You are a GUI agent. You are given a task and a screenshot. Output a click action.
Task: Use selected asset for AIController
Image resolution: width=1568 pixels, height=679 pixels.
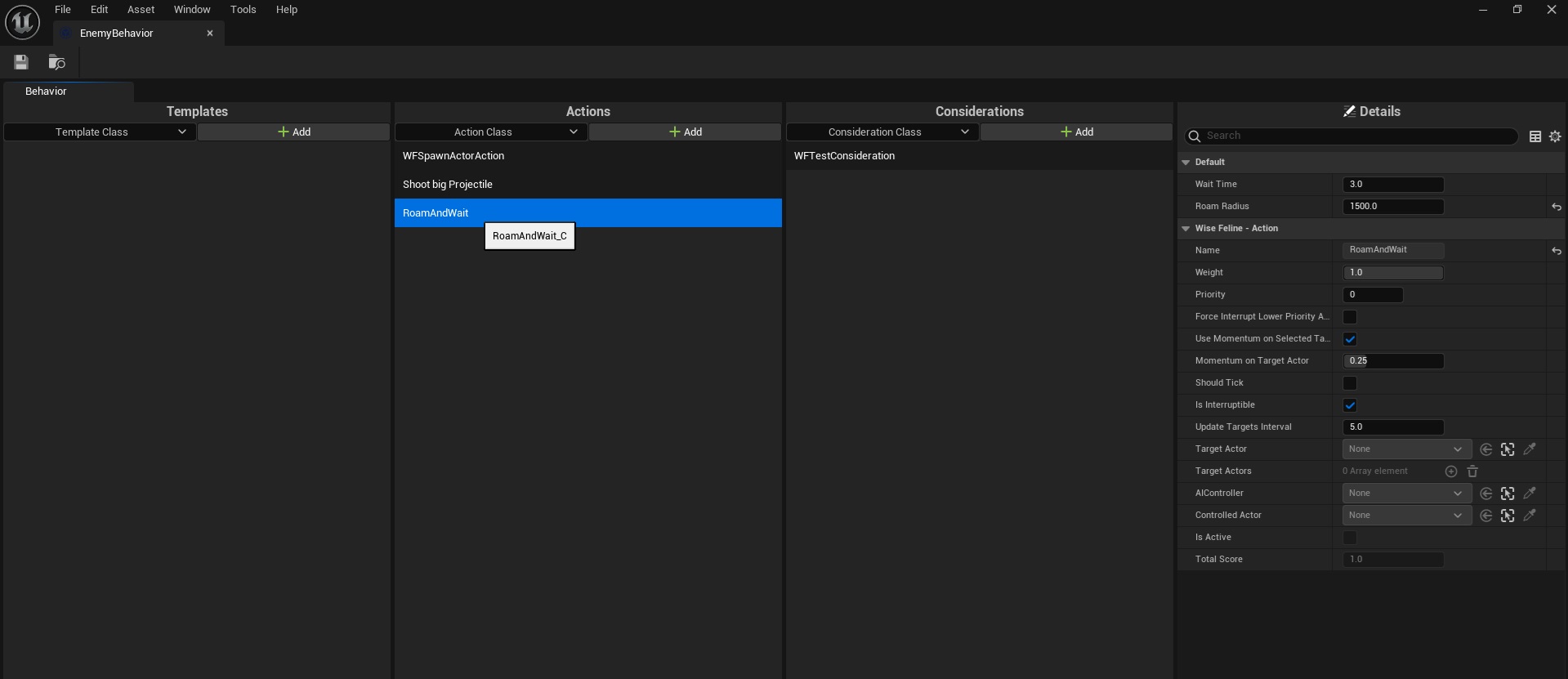[x=1486, y=494]
